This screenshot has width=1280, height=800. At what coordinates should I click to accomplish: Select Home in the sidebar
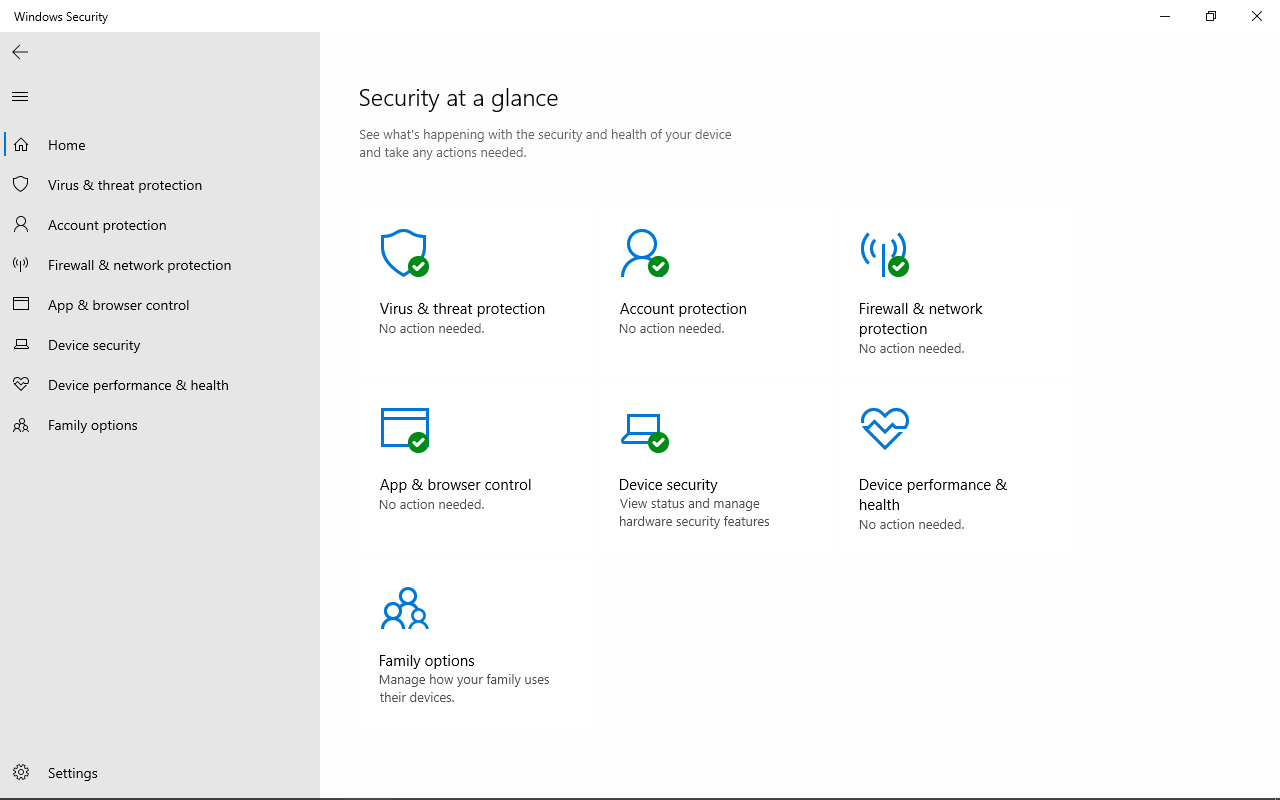coord(67,145)
